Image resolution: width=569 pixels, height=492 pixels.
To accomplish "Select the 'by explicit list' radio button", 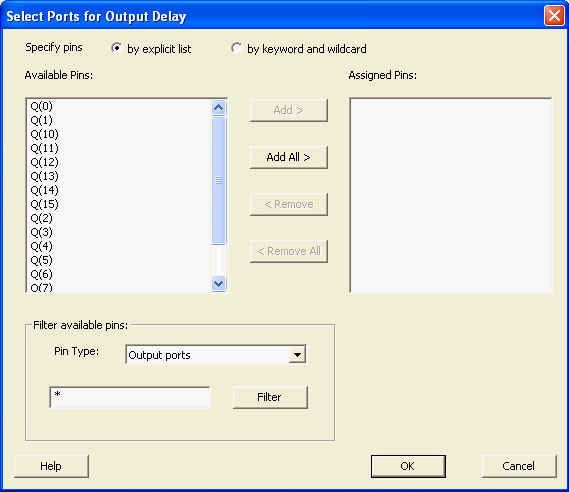I will coord(116,48).
